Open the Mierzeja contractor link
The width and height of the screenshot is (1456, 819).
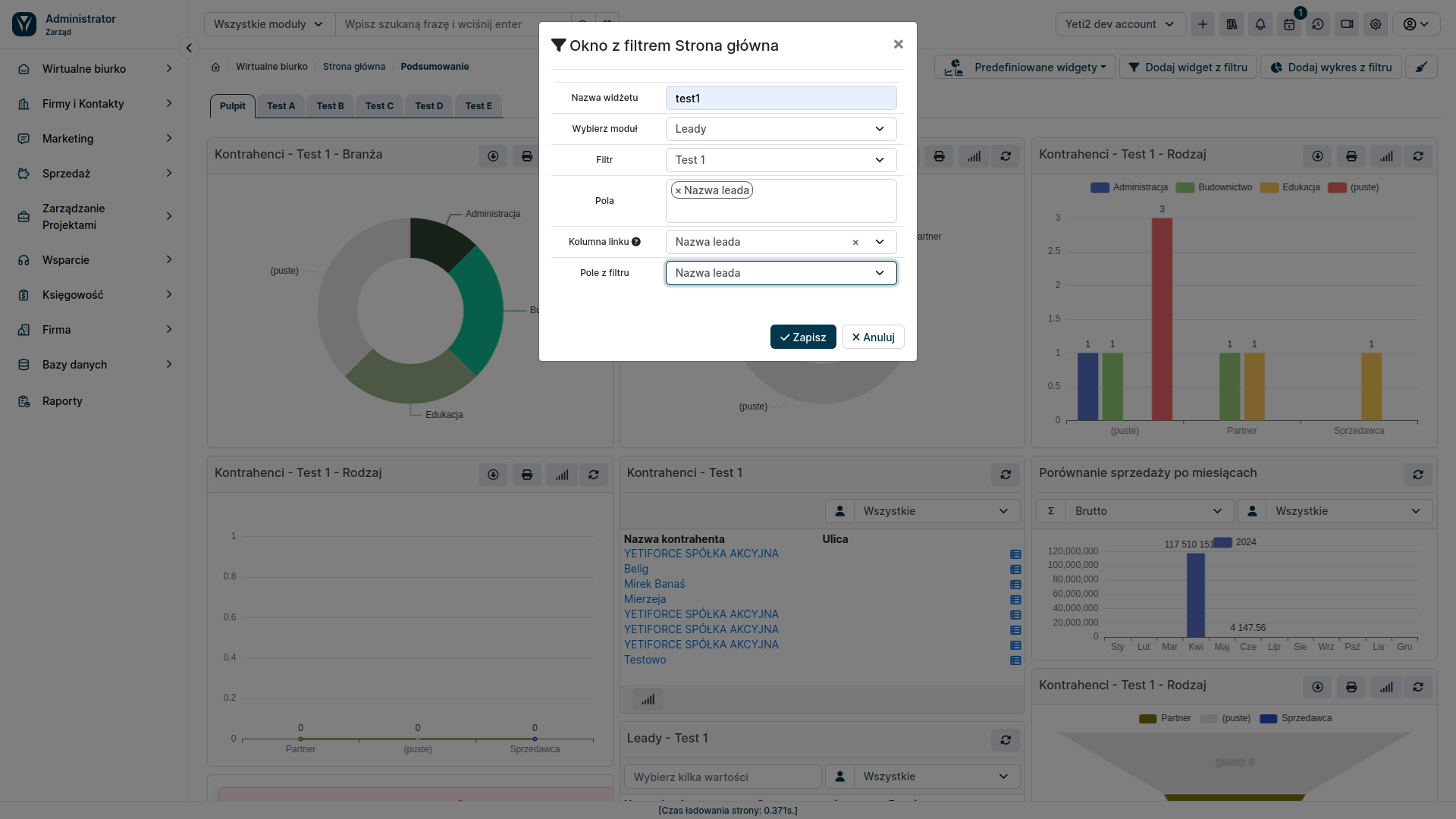coord(645,599)
